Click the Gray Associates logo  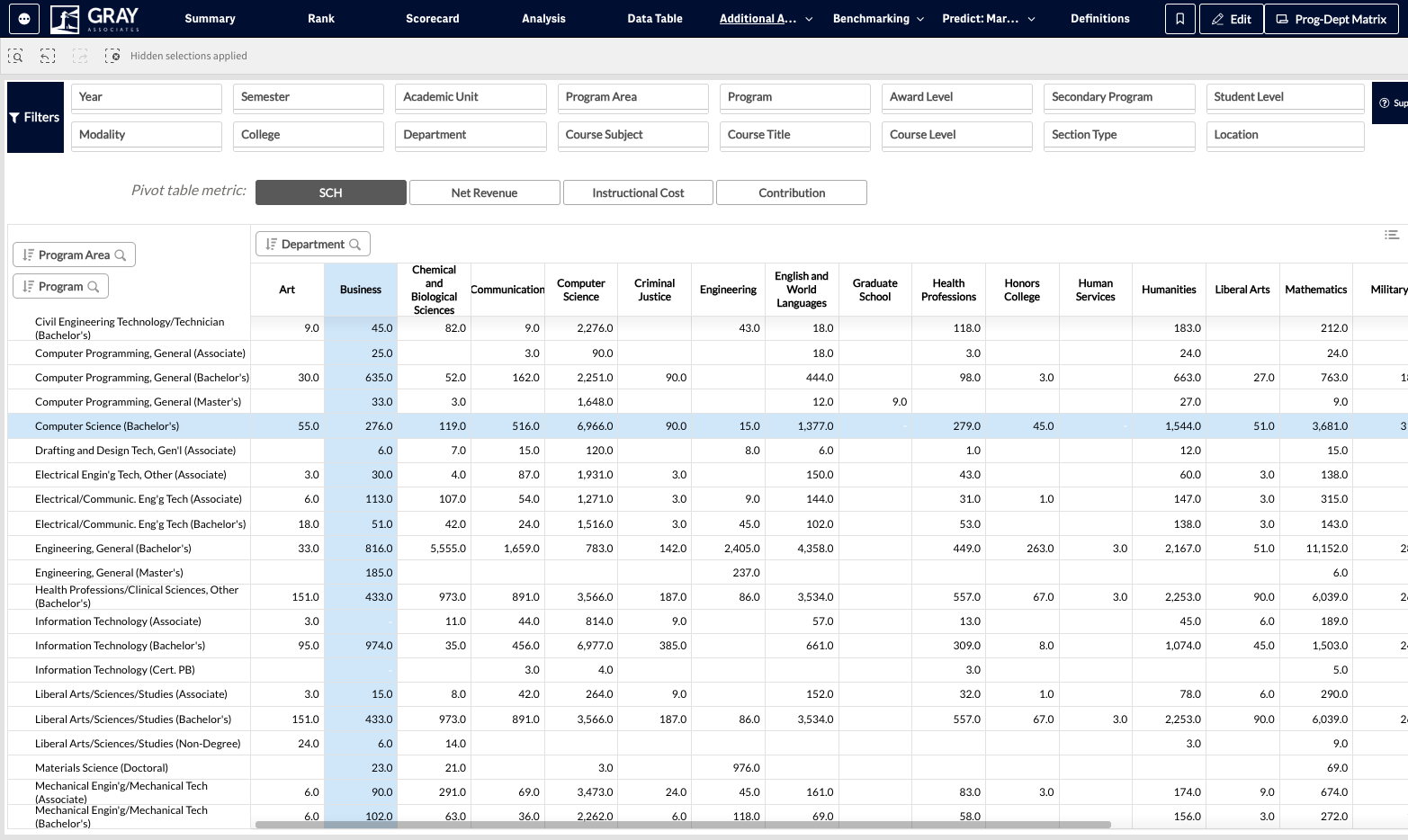95,19
